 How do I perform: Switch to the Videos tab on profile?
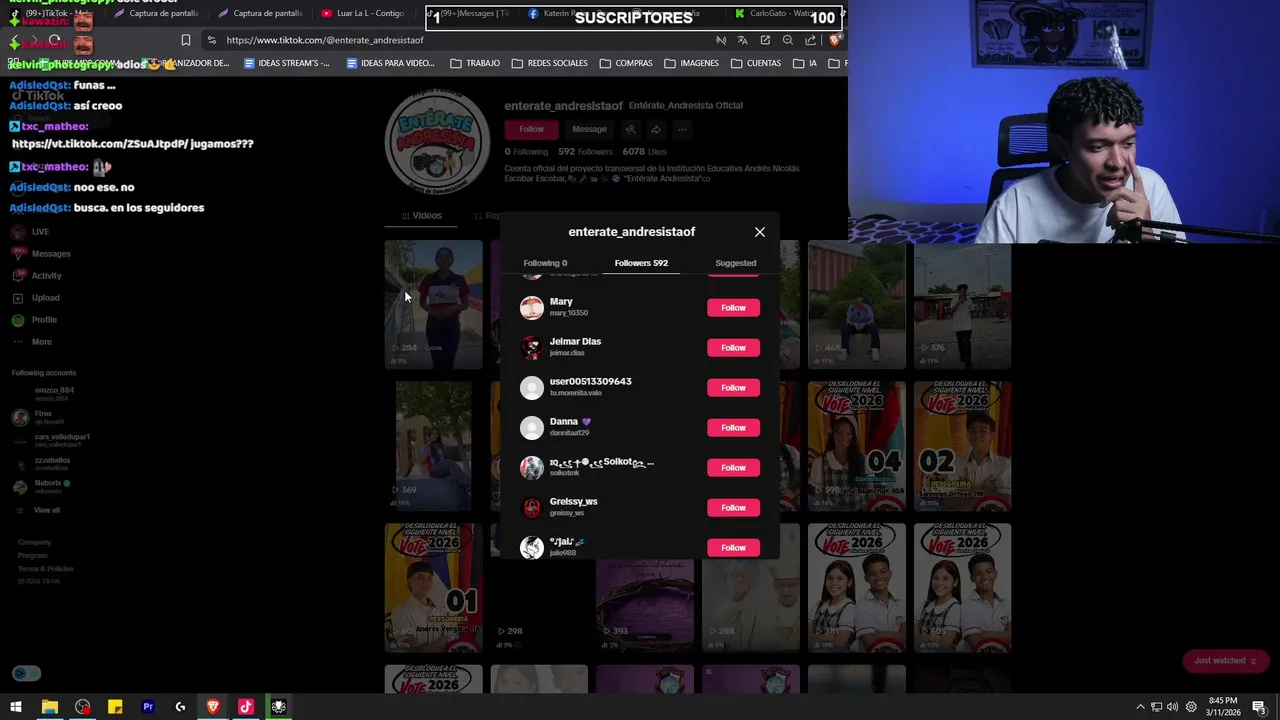tap(422, 216)
